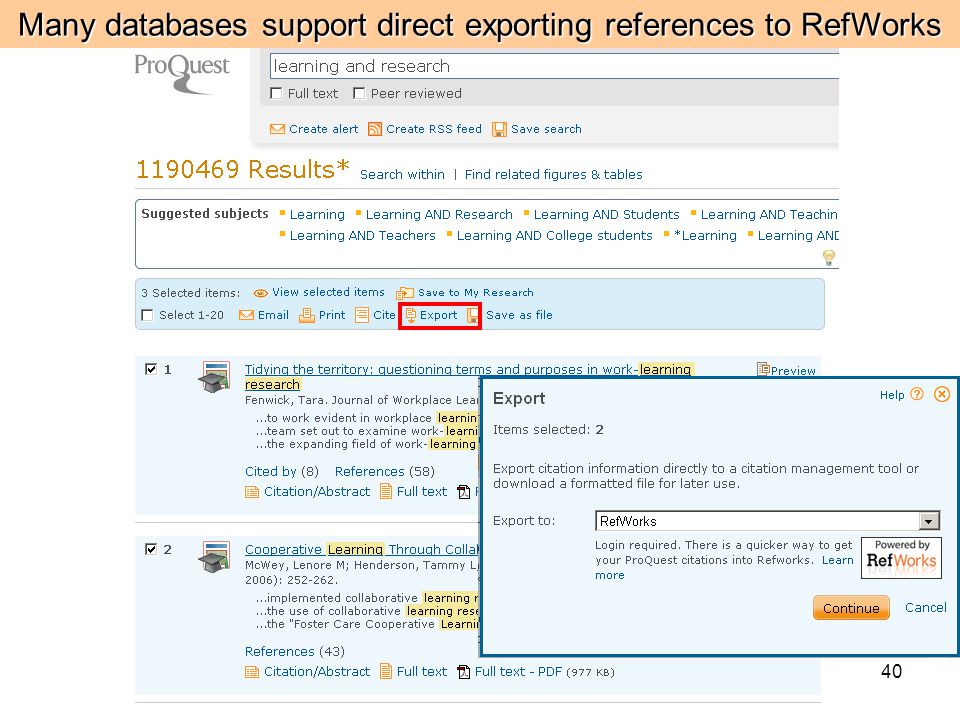
Task: Click the Create RSS feed link
Action: pyautogui.click(x=433, y=129)
